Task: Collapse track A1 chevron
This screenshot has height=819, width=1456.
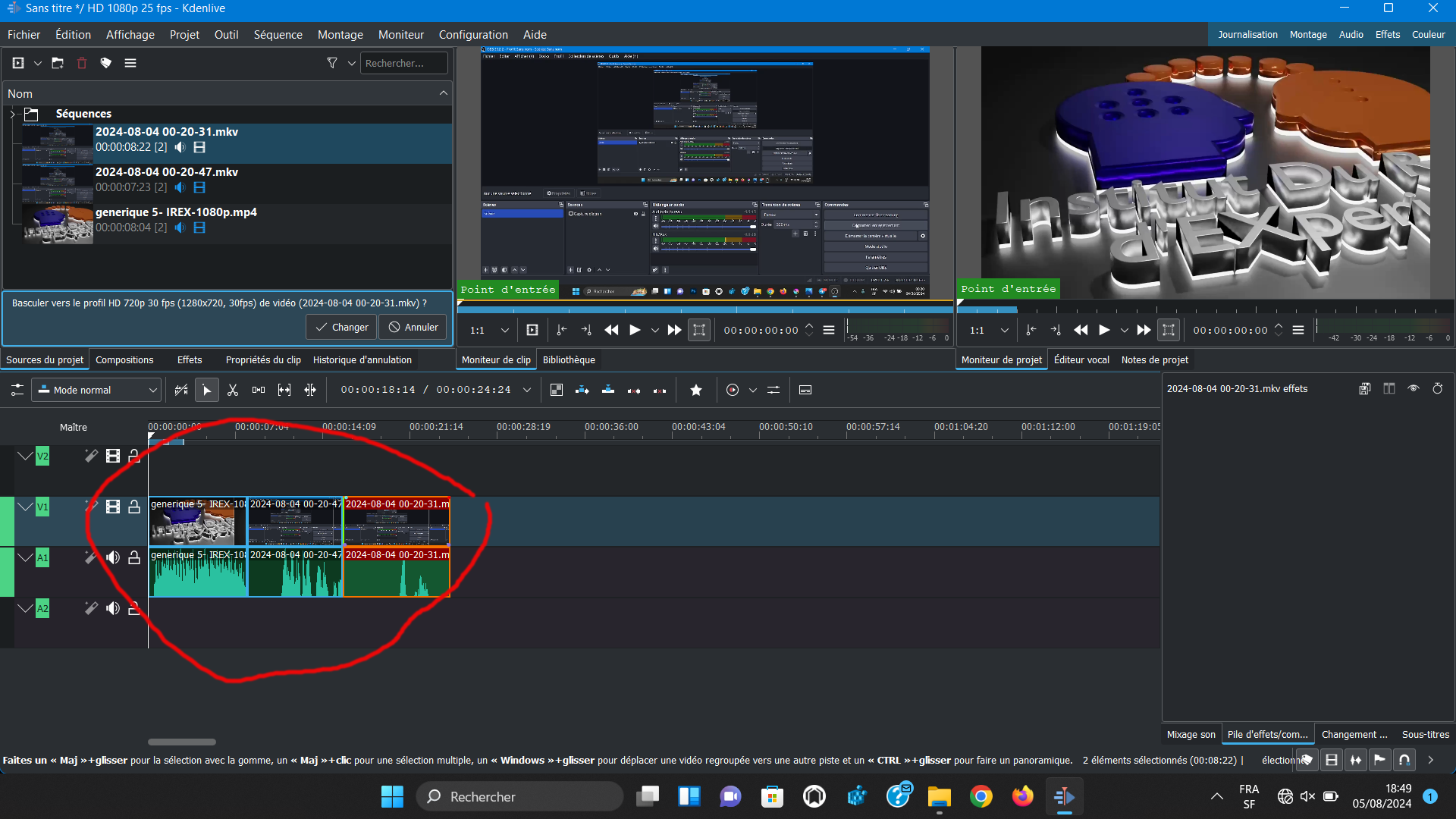Action: point(25,557)
